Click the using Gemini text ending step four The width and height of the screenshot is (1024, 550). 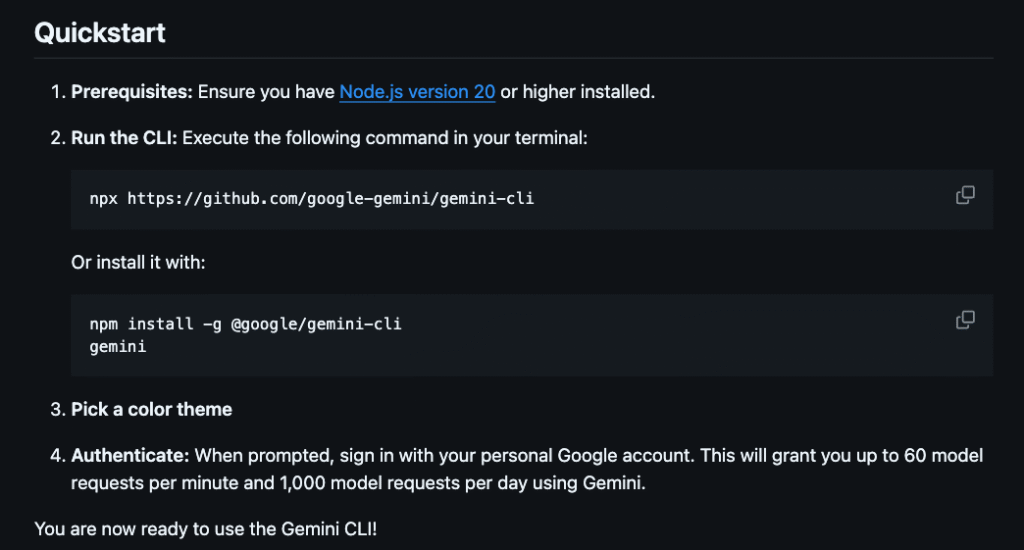pos(589,483)
